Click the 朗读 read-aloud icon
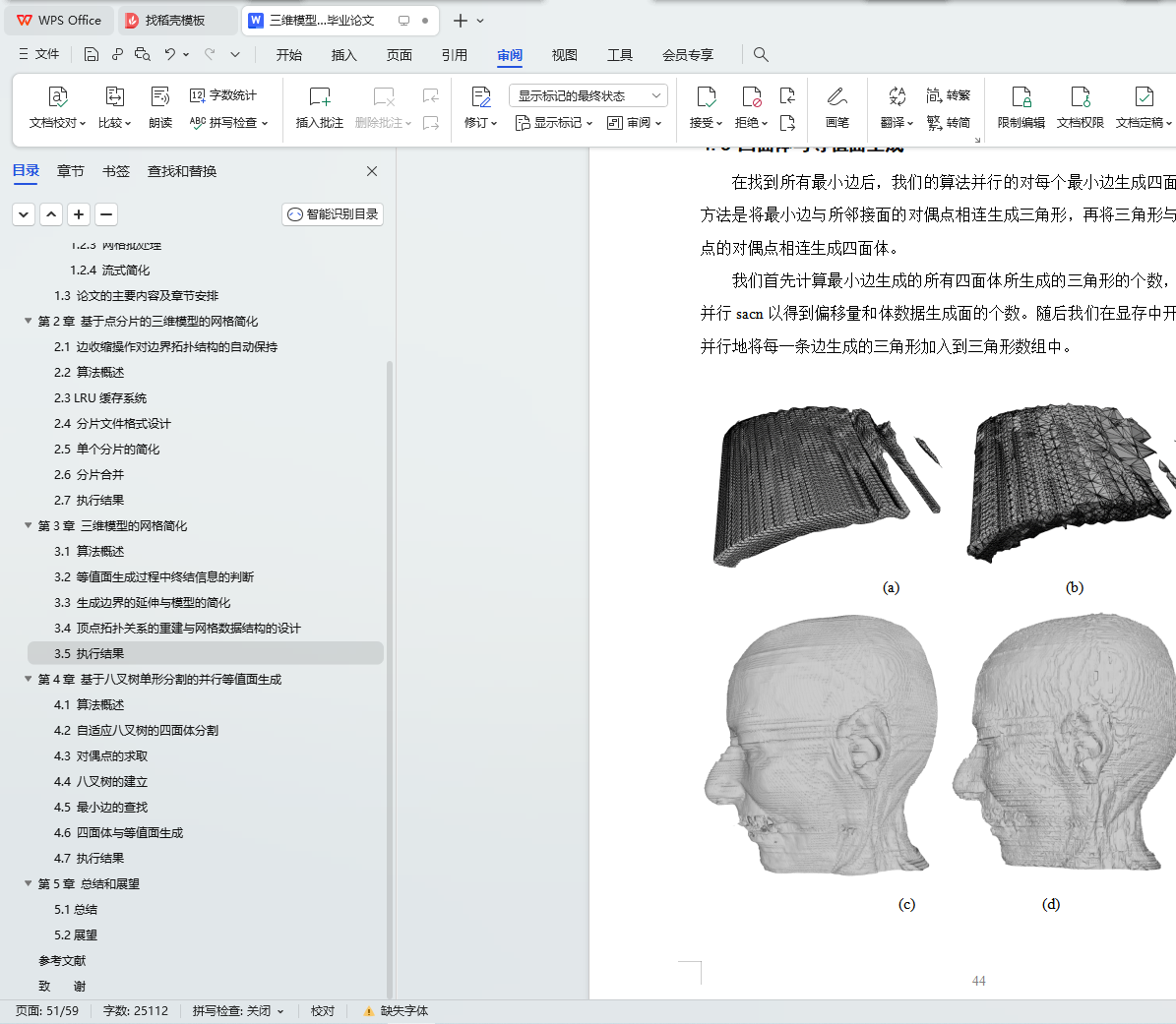Screen dimensions: 1176x1024 point(160,97)
